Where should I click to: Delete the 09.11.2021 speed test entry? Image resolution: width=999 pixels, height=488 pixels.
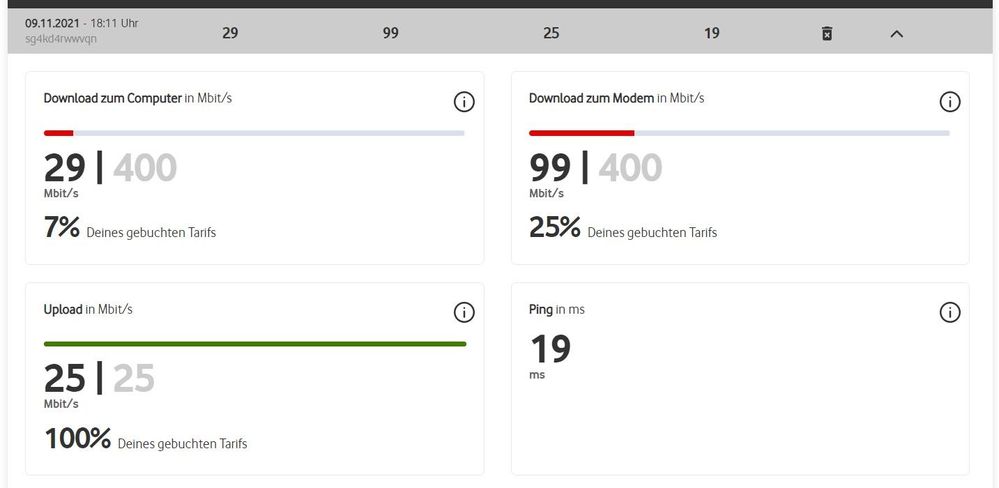pyautogui.click(x=827, y=33)
